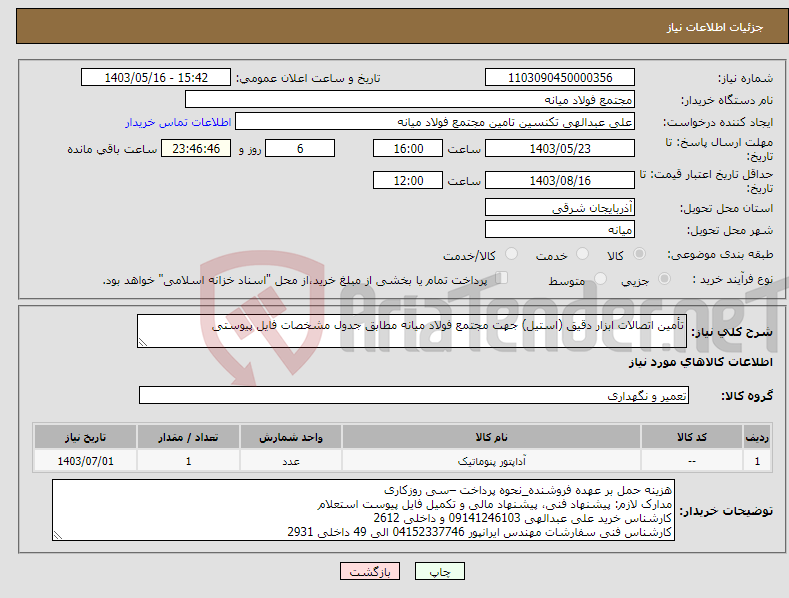Toggle the Islamic treasury payment checkbox
Image resolution: width=789 pixels, height=598 pixels.
click(x=502, y=278)
